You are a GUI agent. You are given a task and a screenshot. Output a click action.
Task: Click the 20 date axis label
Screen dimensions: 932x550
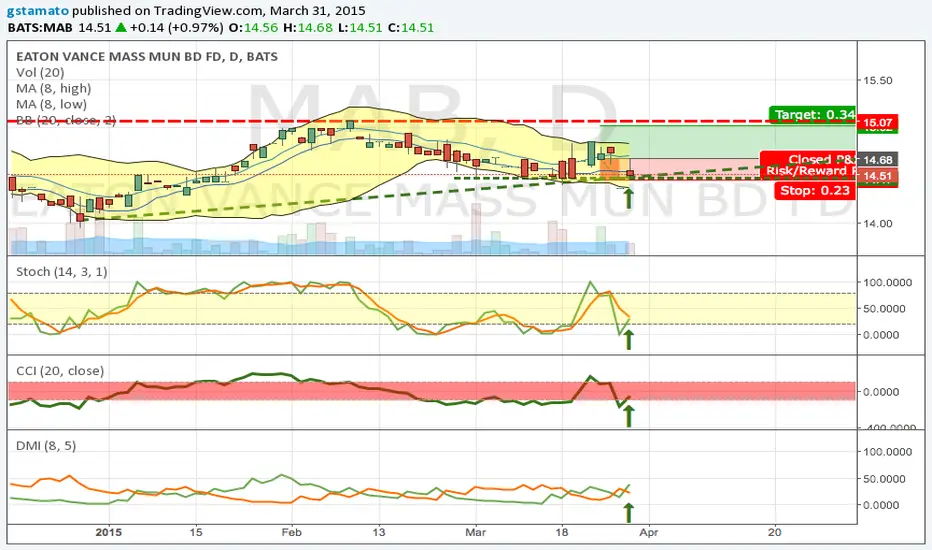point(774,532)
